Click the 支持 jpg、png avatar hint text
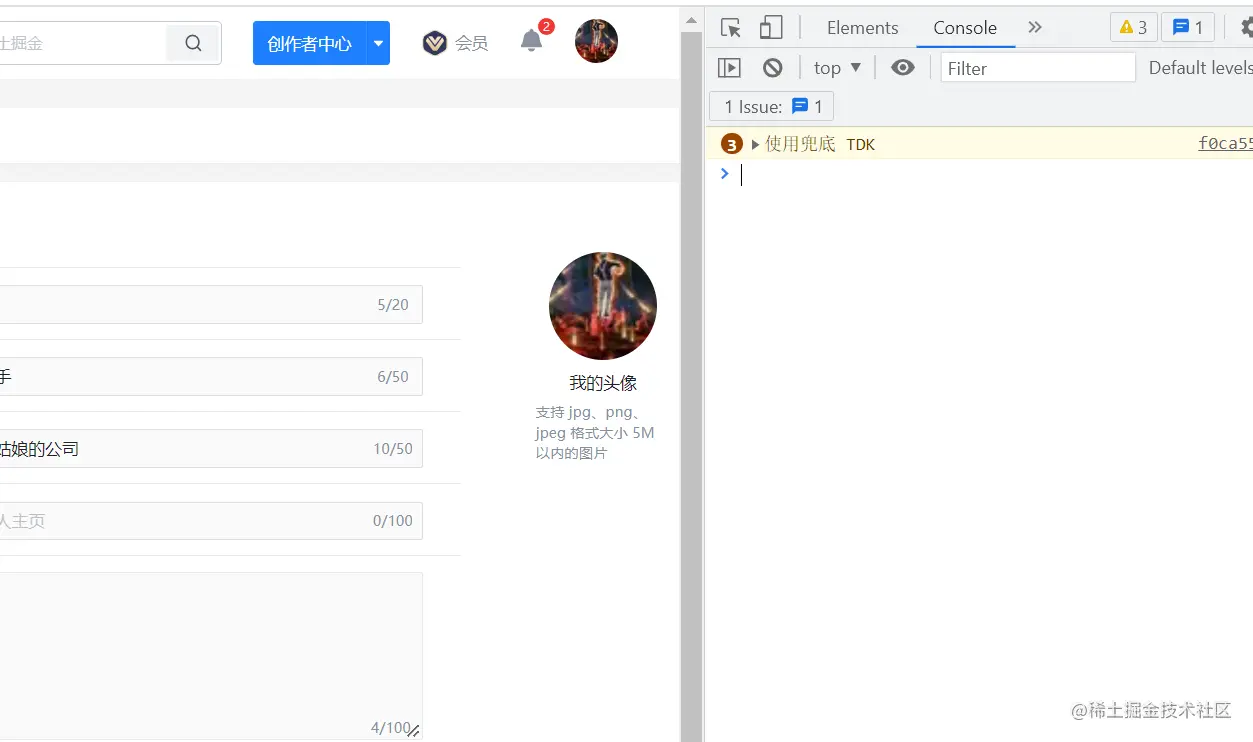1253x742 pixels. point(595,432)
